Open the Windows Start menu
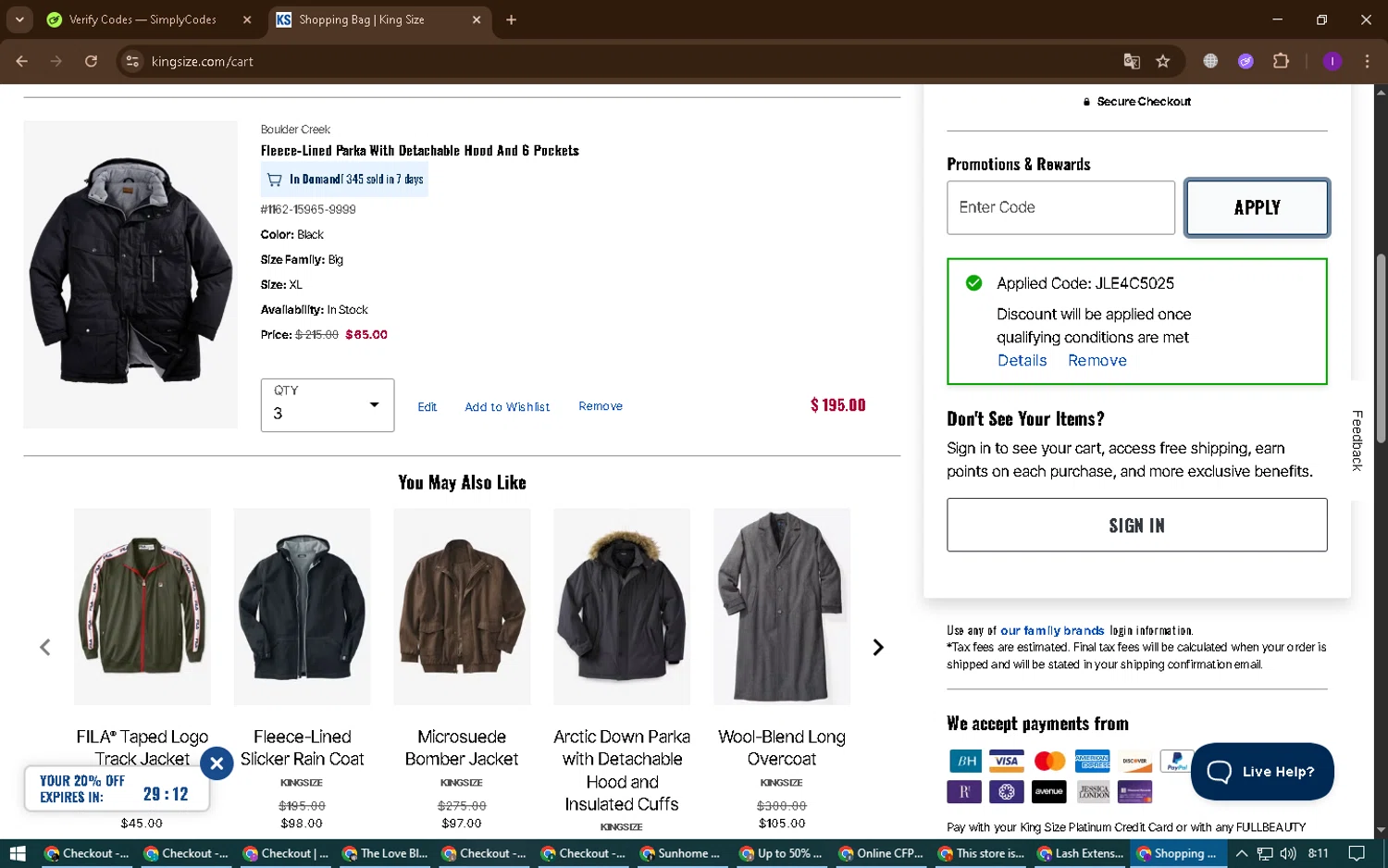The image size is (1388, 868). point(17,853)
